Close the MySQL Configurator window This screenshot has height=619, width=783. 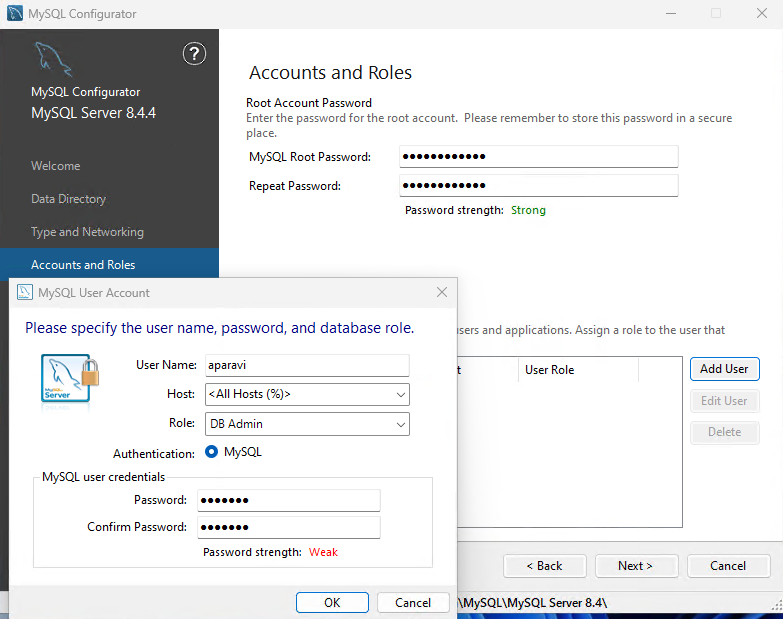(762, 13)
